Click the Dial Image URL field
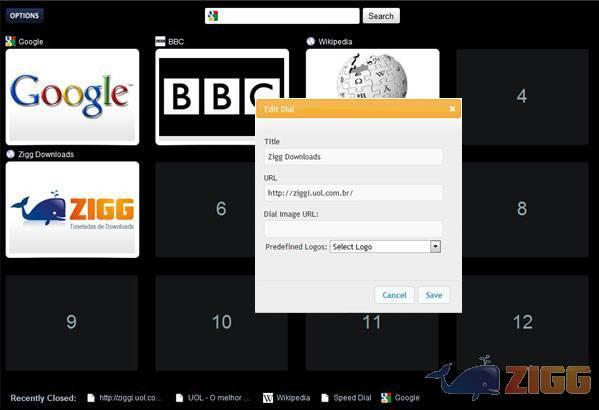 click(x=353, y=229)
